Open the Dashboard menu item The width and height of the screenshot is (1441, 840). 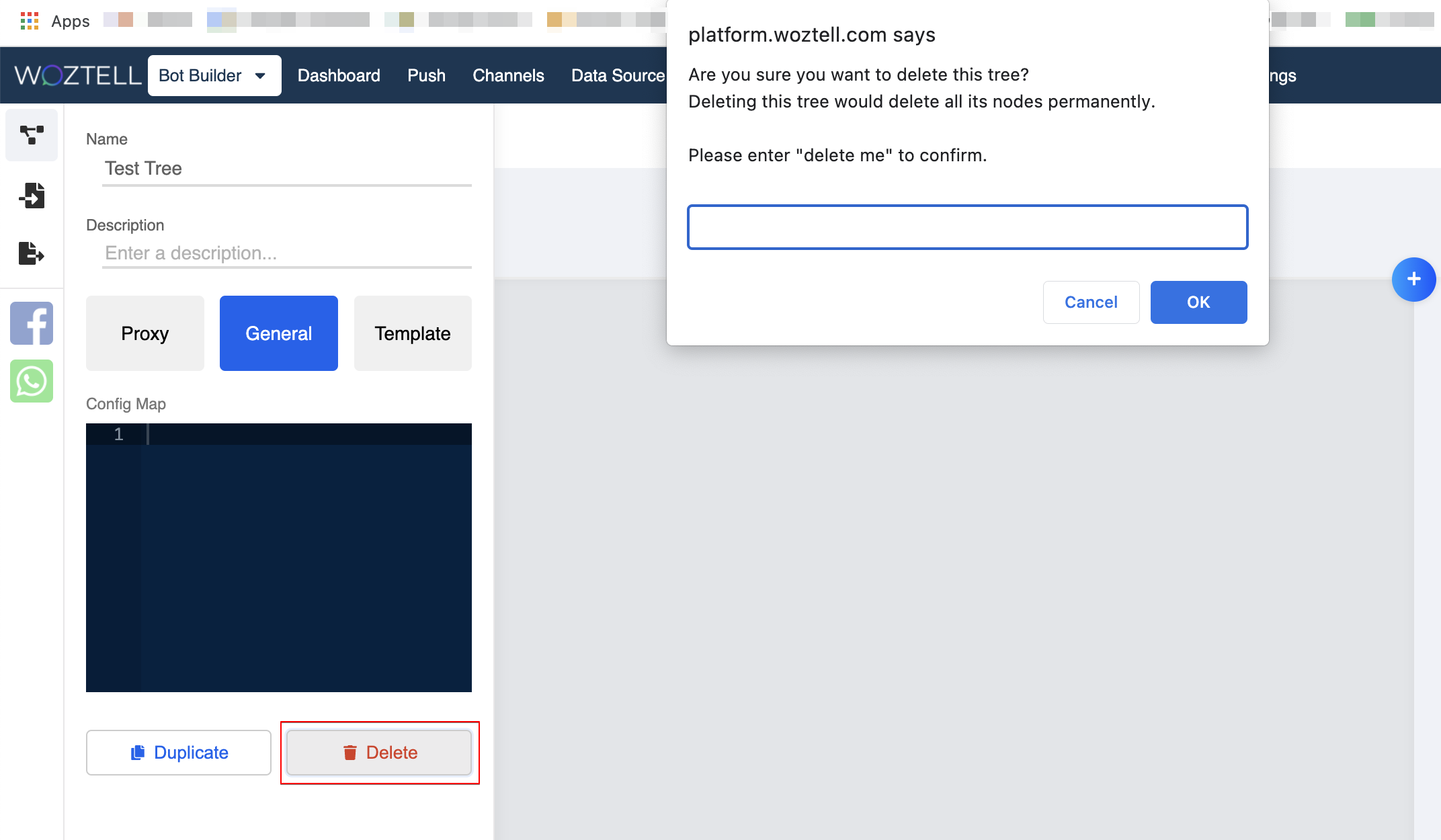point(339,75)
